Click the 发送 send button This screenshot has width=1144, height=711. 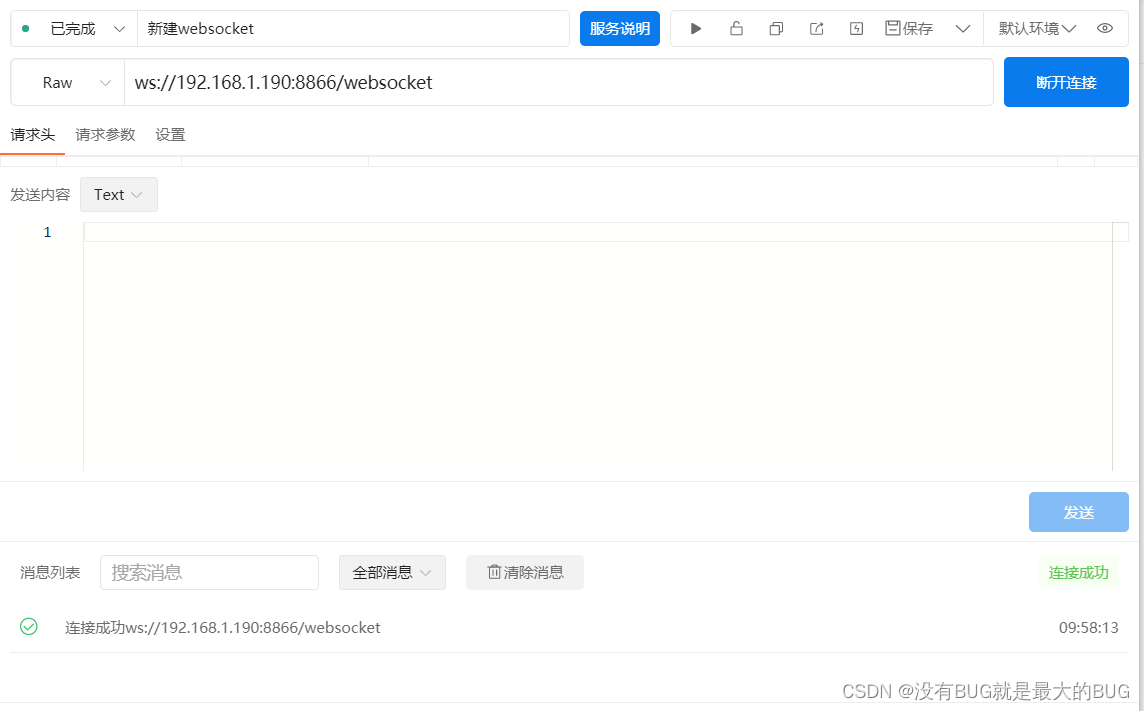[1078, 511]
